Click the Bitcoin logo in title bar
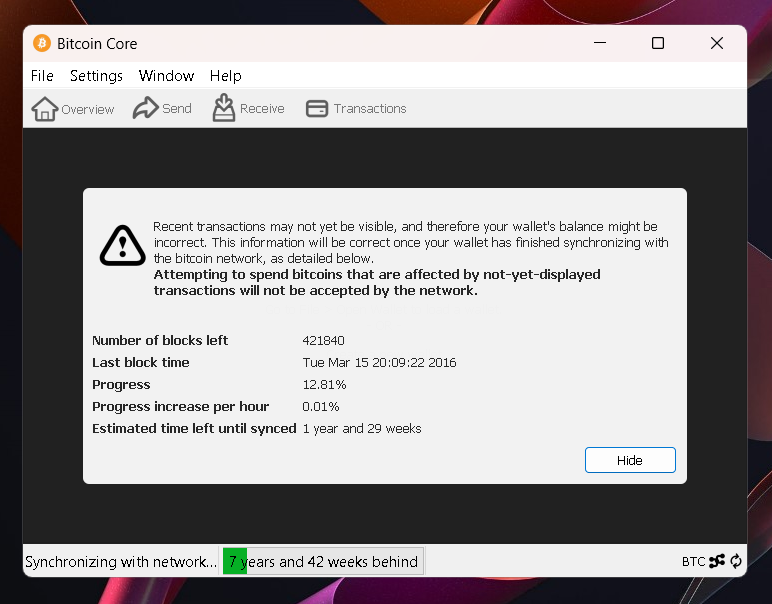772x604 pixels. 42,43
